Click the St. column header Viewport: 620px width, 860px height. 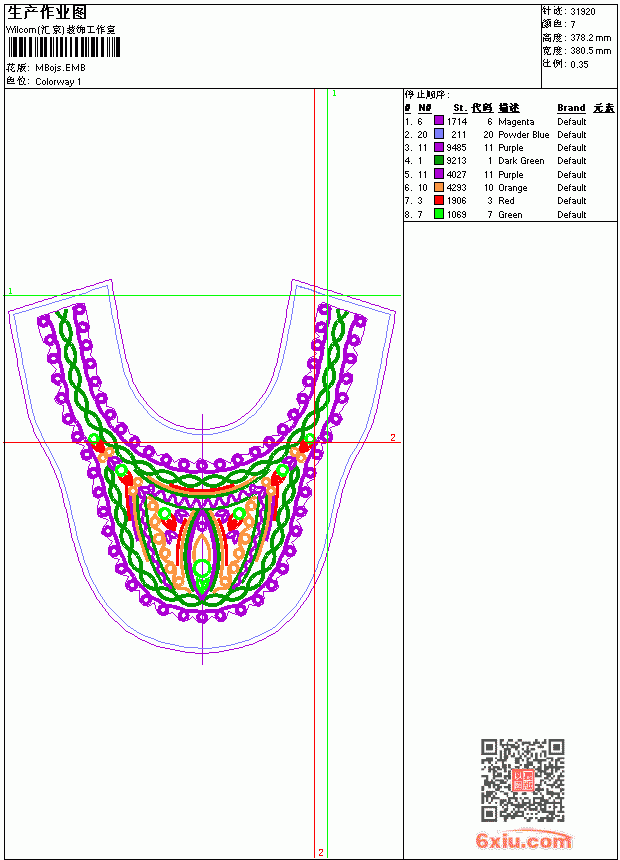[460, 108]
